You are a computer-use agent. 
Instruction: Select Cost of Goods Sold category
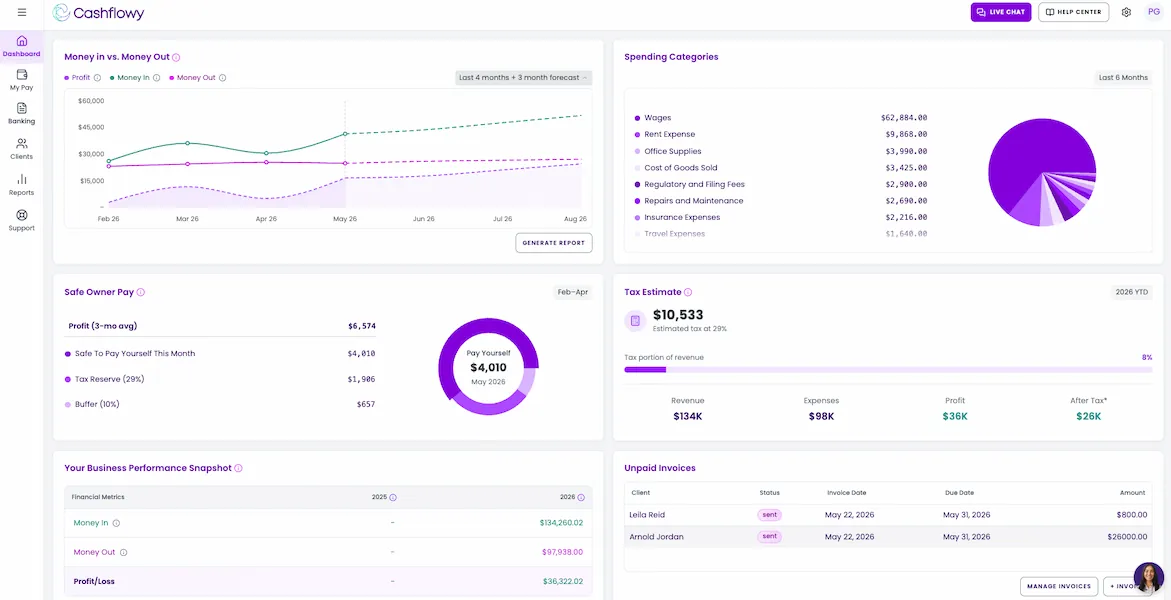pos(780,167)
